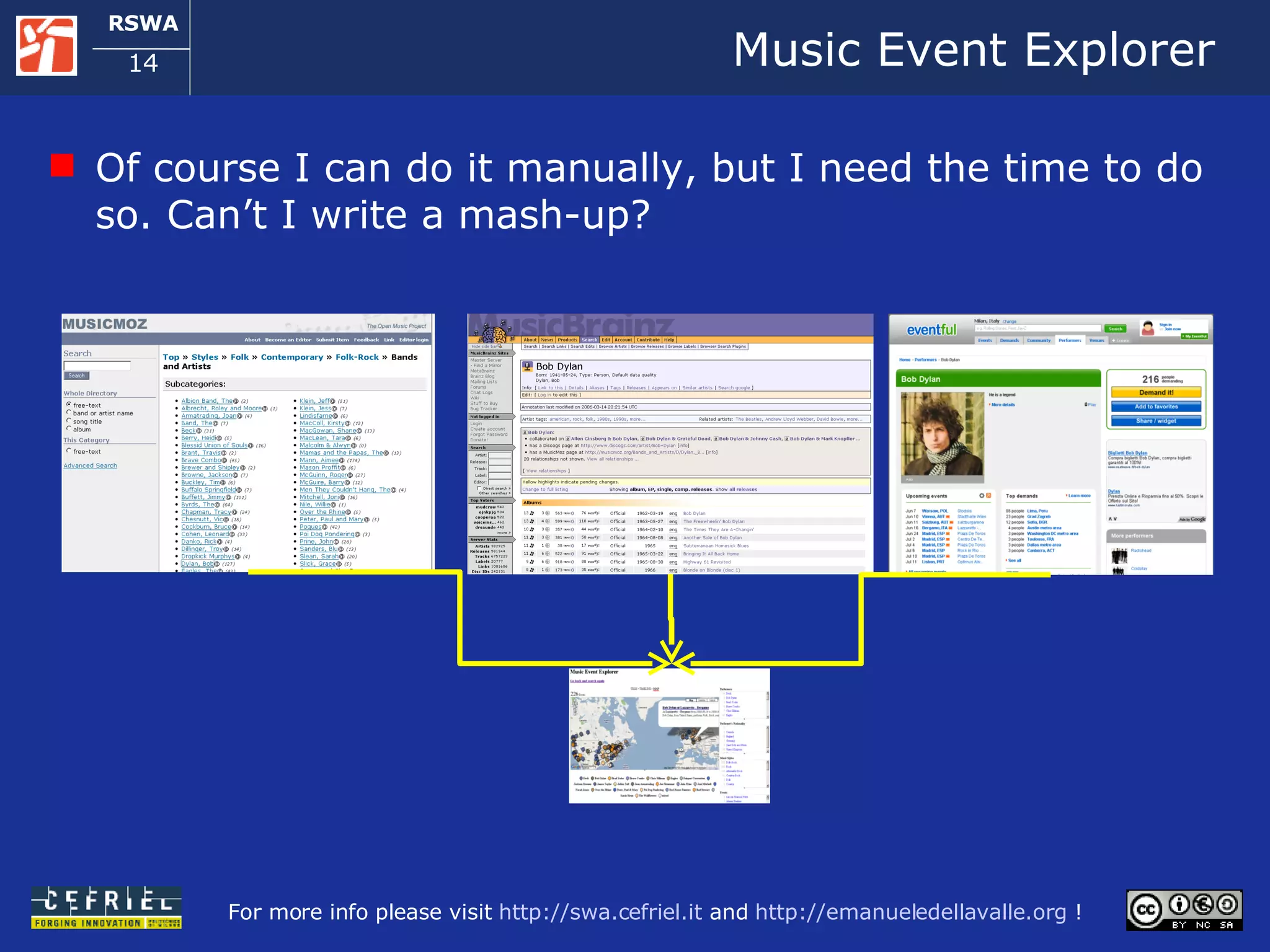Select Whole Directory free-text radio button

(x=69, y=405)
